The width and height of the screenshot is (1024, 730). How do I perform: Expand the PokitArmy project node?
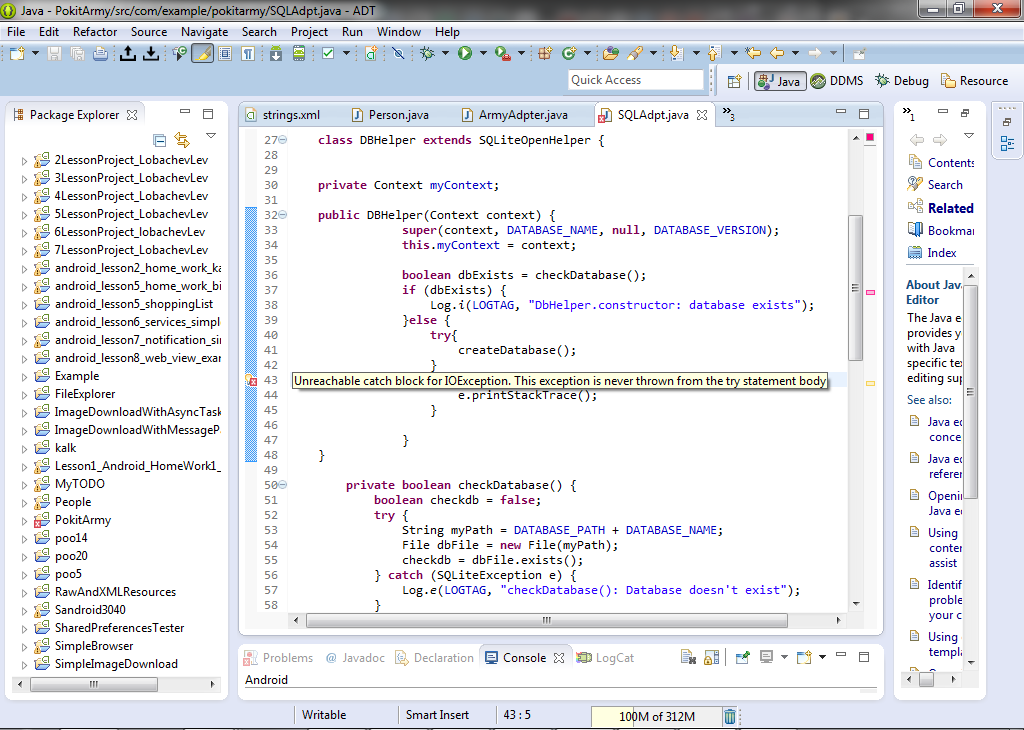click(24, 521)
